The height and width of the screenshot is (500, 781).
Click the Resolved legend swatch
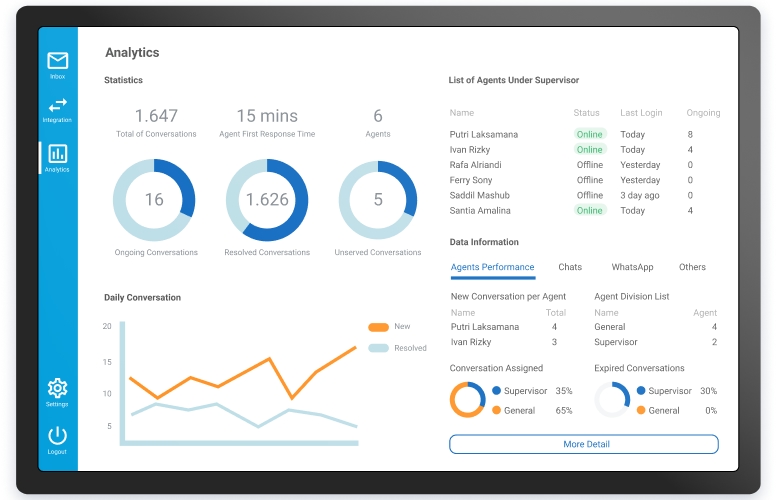tap(378, 348)
